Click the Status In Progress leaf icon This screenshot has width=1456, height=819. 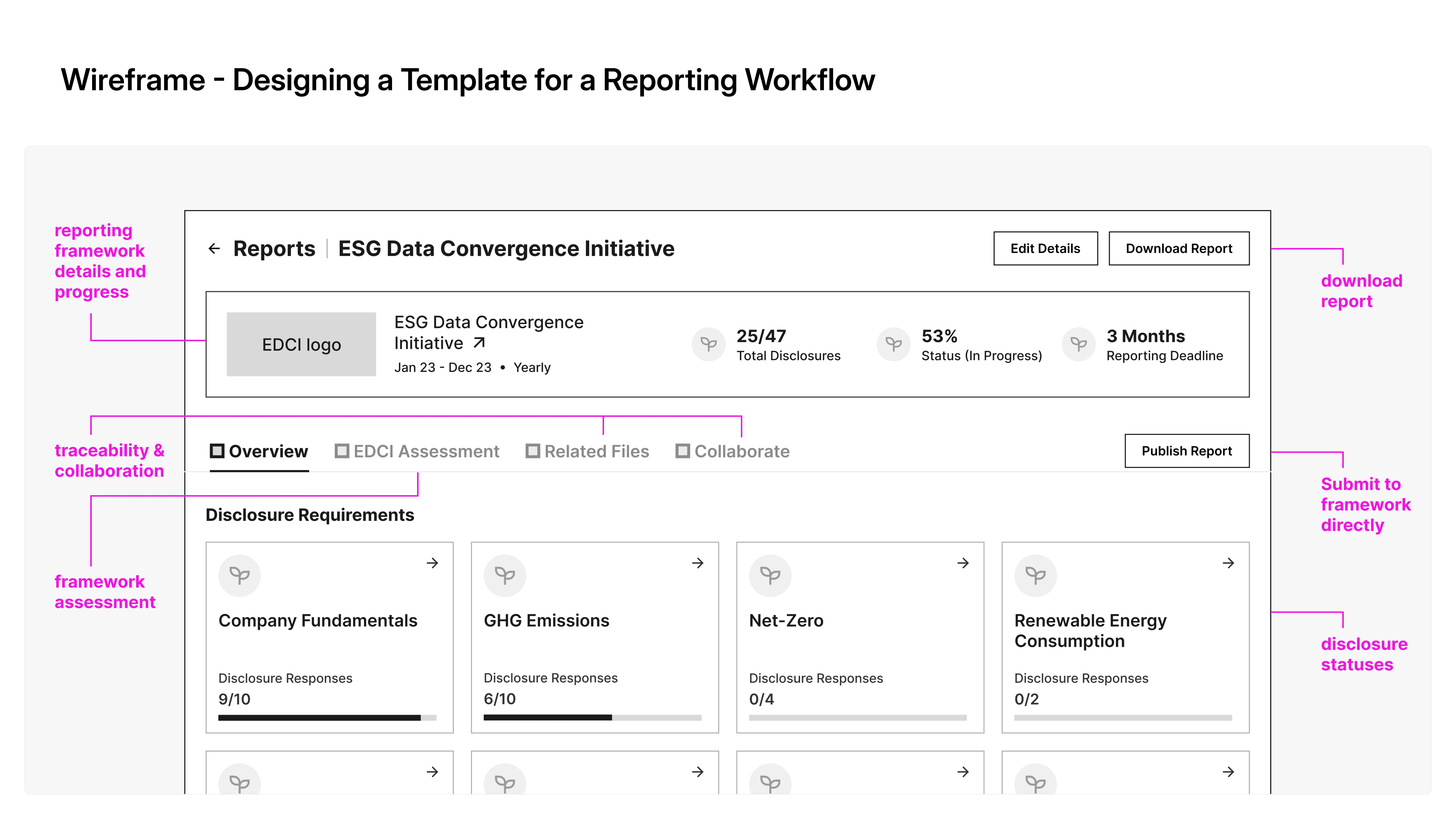pyautogui.click(x=893, y=344)
